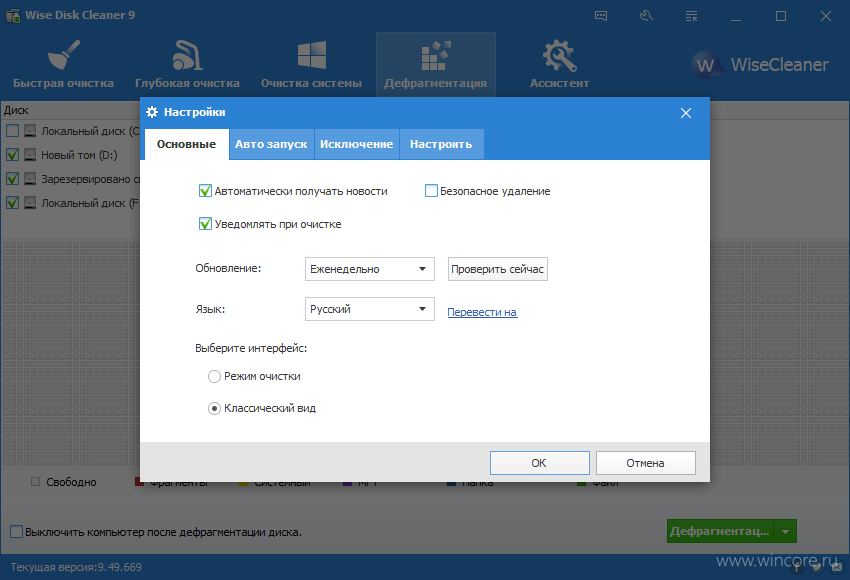Click the Wise Disk Cleaner app icon
The image size is (850, 580).
tap(13, 15)
